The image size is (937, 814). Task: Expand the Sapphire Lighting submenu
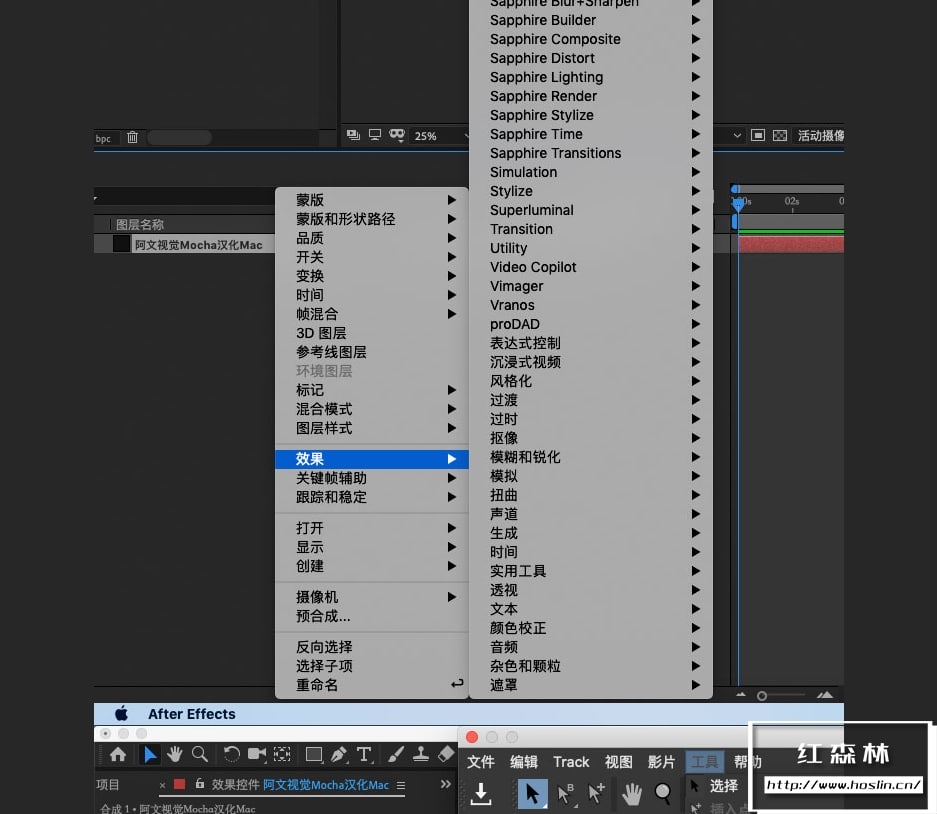click(591, 77)
